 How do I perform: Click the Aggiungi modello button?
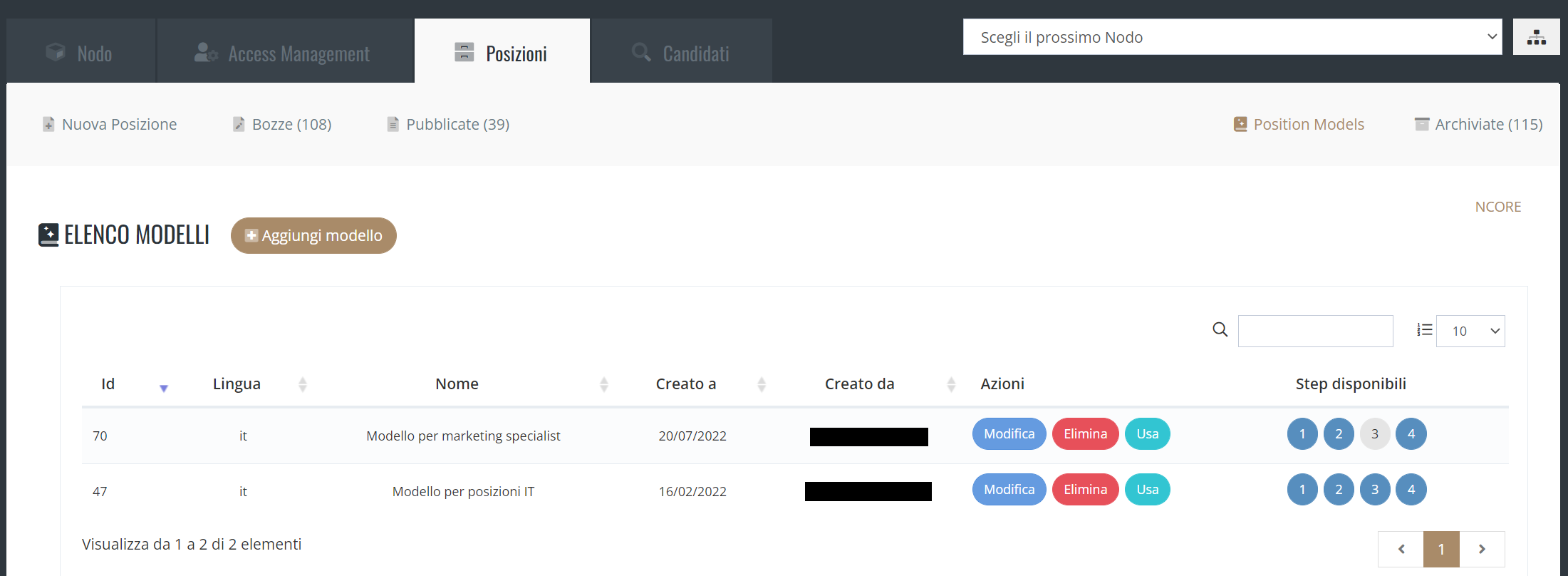point(313,235)
